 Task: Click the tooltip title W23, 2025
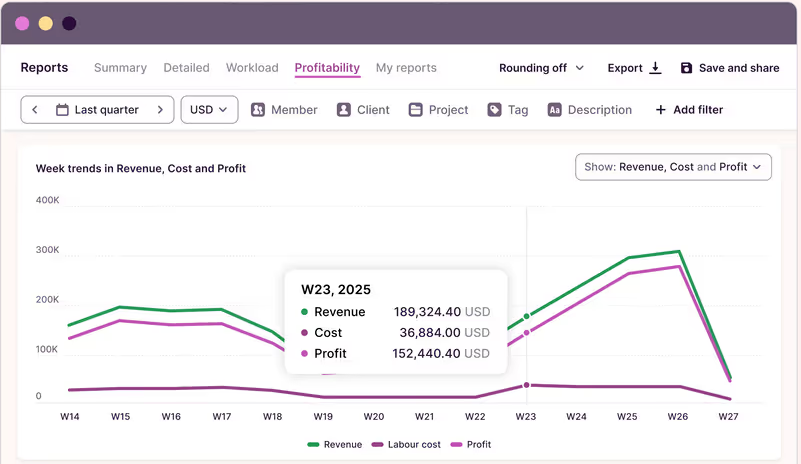coord(336,290)
